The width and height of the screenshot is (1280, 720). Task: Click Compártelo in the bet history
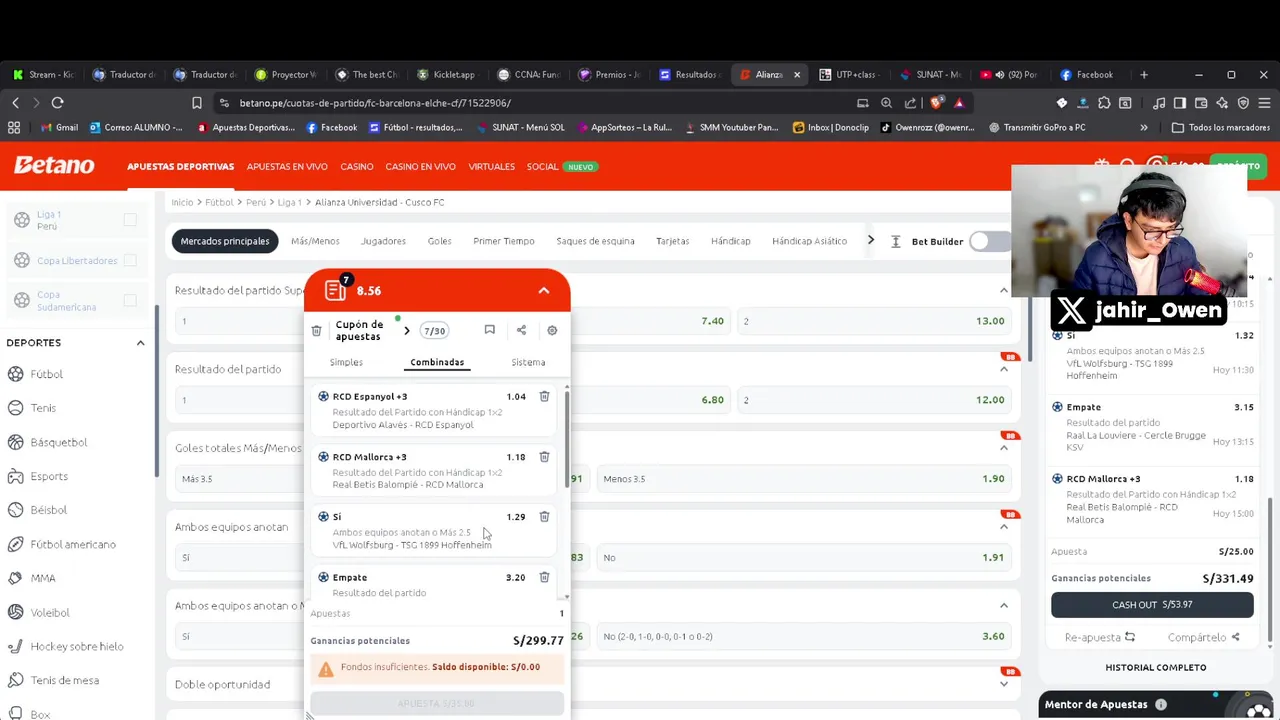1204,637
